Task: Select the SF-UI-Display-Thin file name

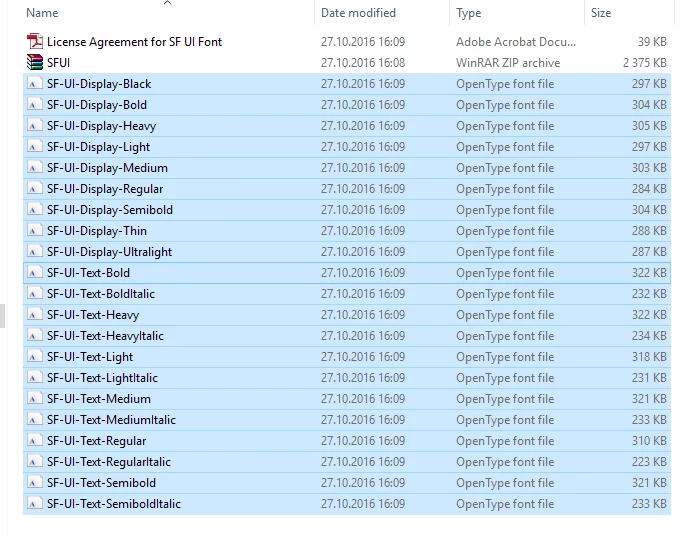Action: [97, 230]
